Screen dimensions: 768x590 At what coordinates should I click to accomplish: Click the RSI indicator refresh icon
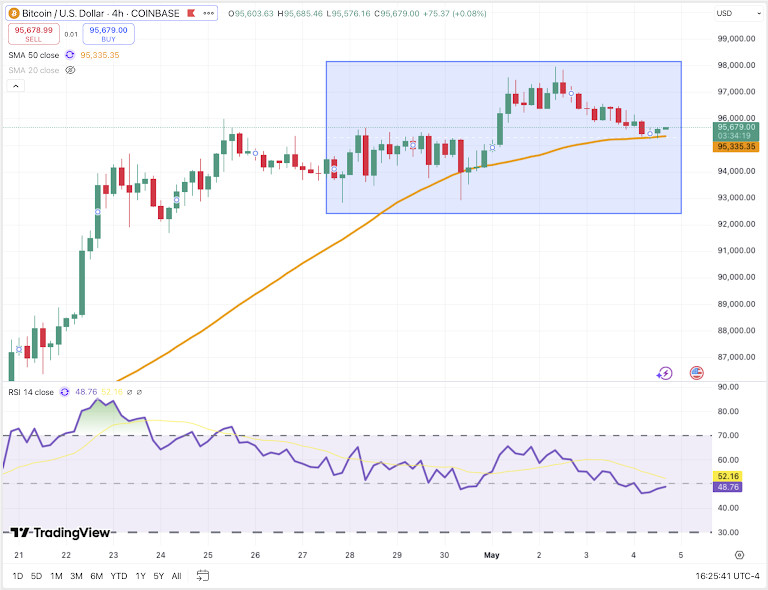[64, 392]
